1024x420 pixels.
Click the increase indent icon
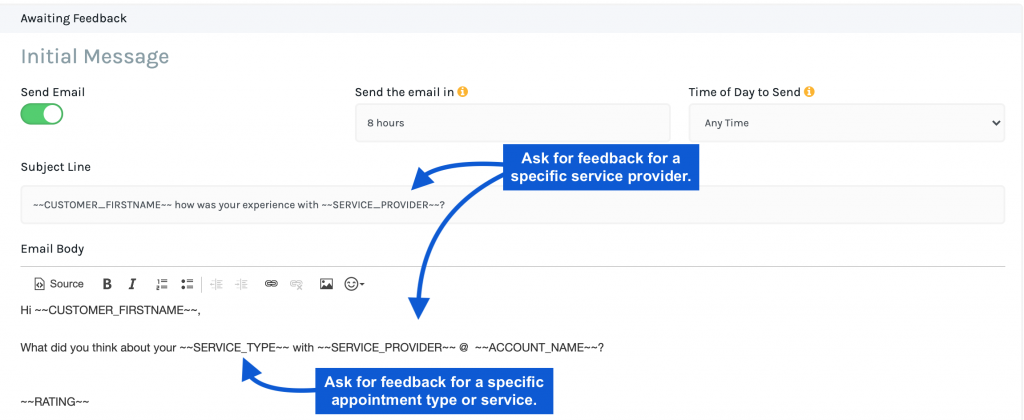242,284
